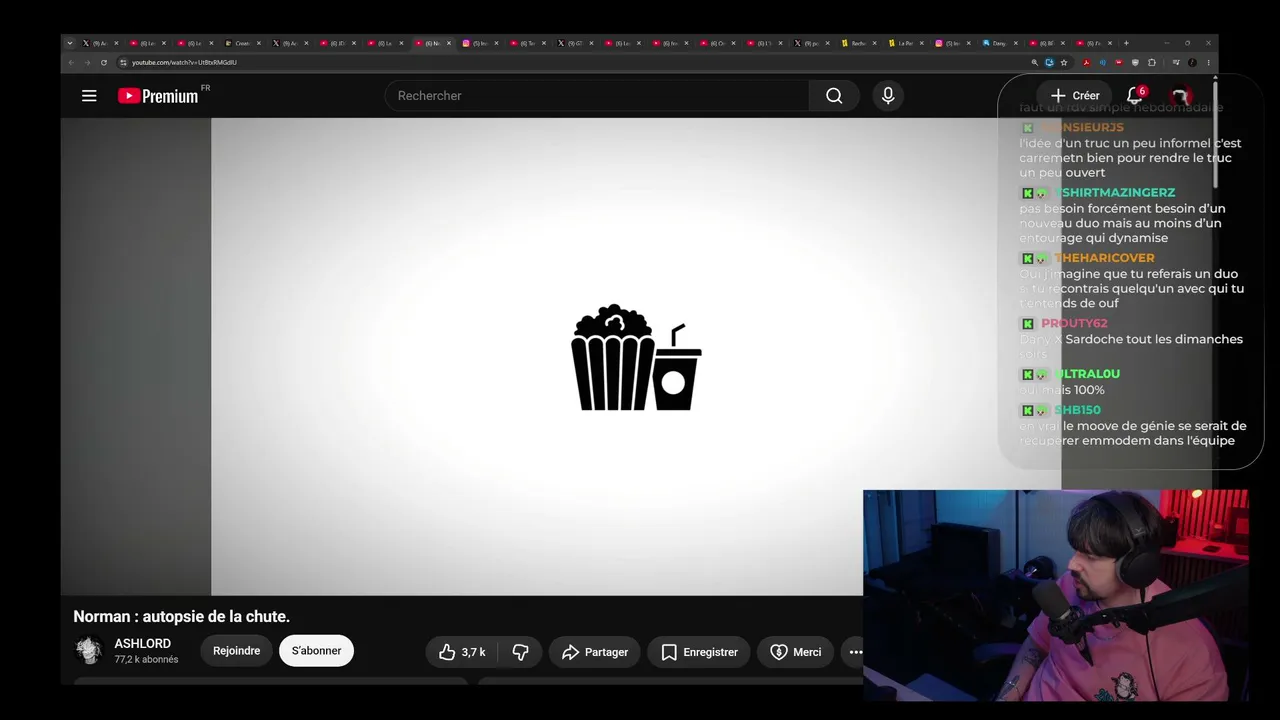This screenshot has height=720, width=1280.
Task: Click the magnifier search button
Action: pyautogui.click(x=834, y=96)
